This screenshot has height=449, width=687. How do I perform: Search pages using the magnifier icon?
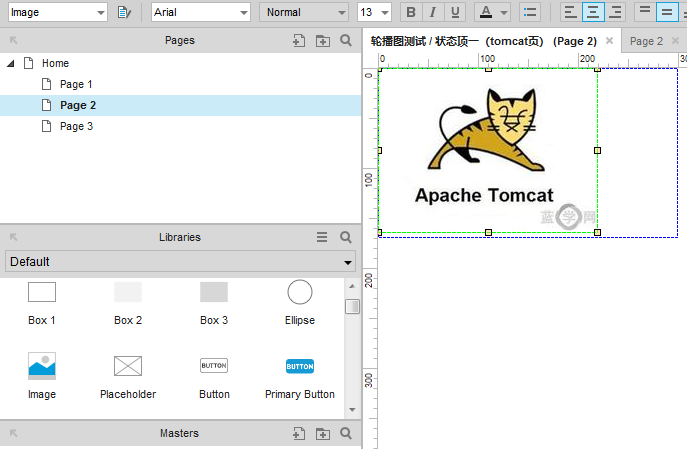tap(346, 40)
